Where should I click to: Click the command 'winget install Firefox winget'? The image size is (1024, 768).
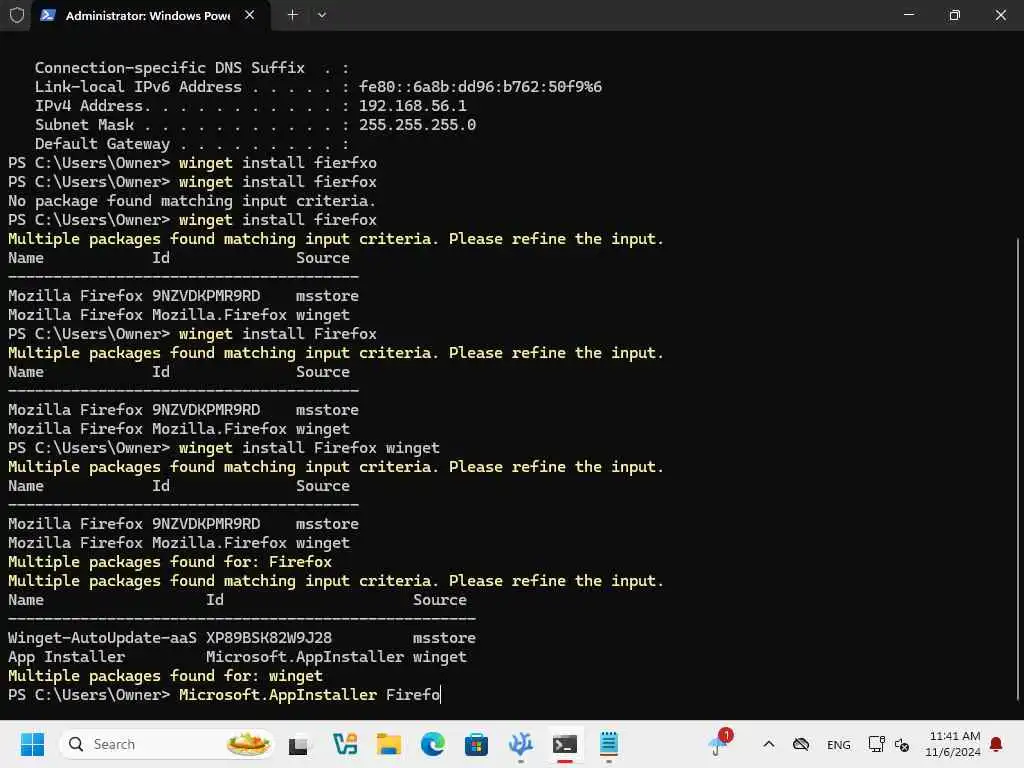[x=309, y=448]
